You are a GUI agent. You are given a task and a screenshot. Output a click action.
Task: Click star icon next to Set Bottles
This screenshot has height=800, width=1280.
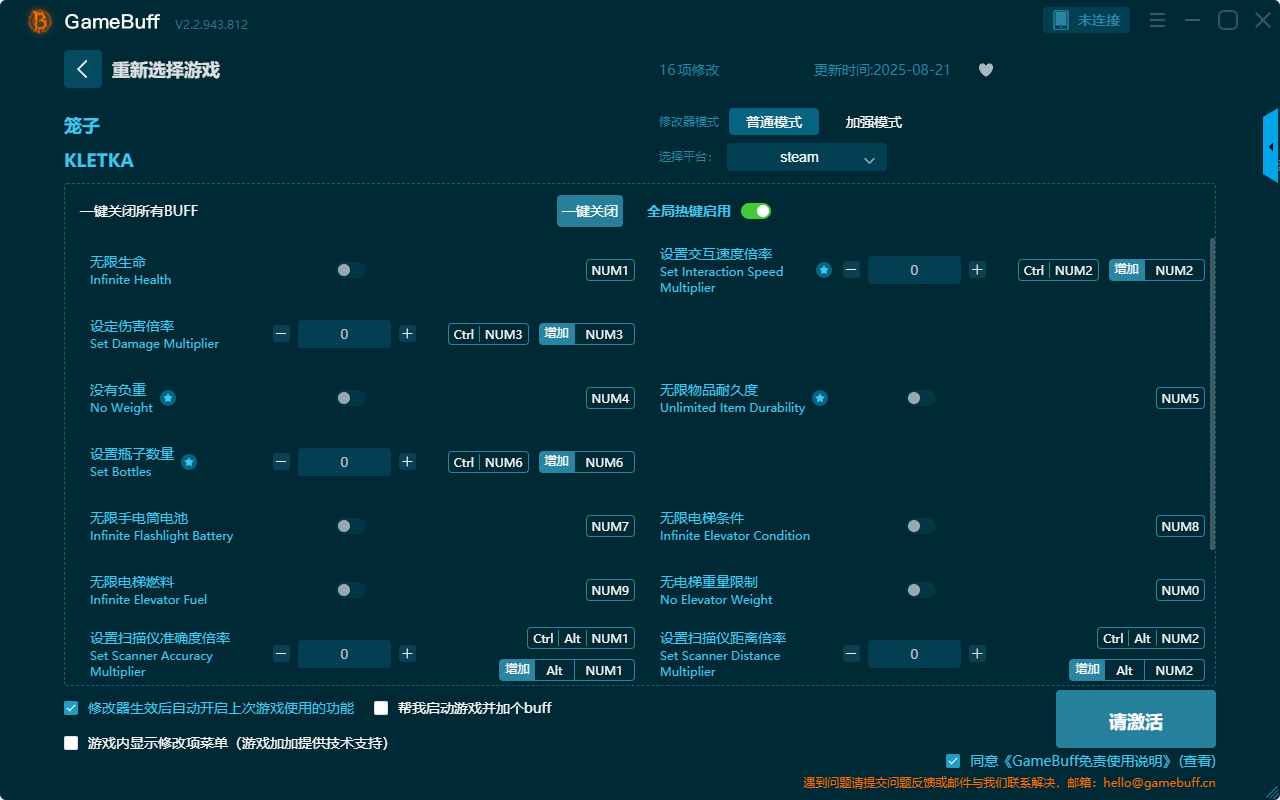coord(189,462)
